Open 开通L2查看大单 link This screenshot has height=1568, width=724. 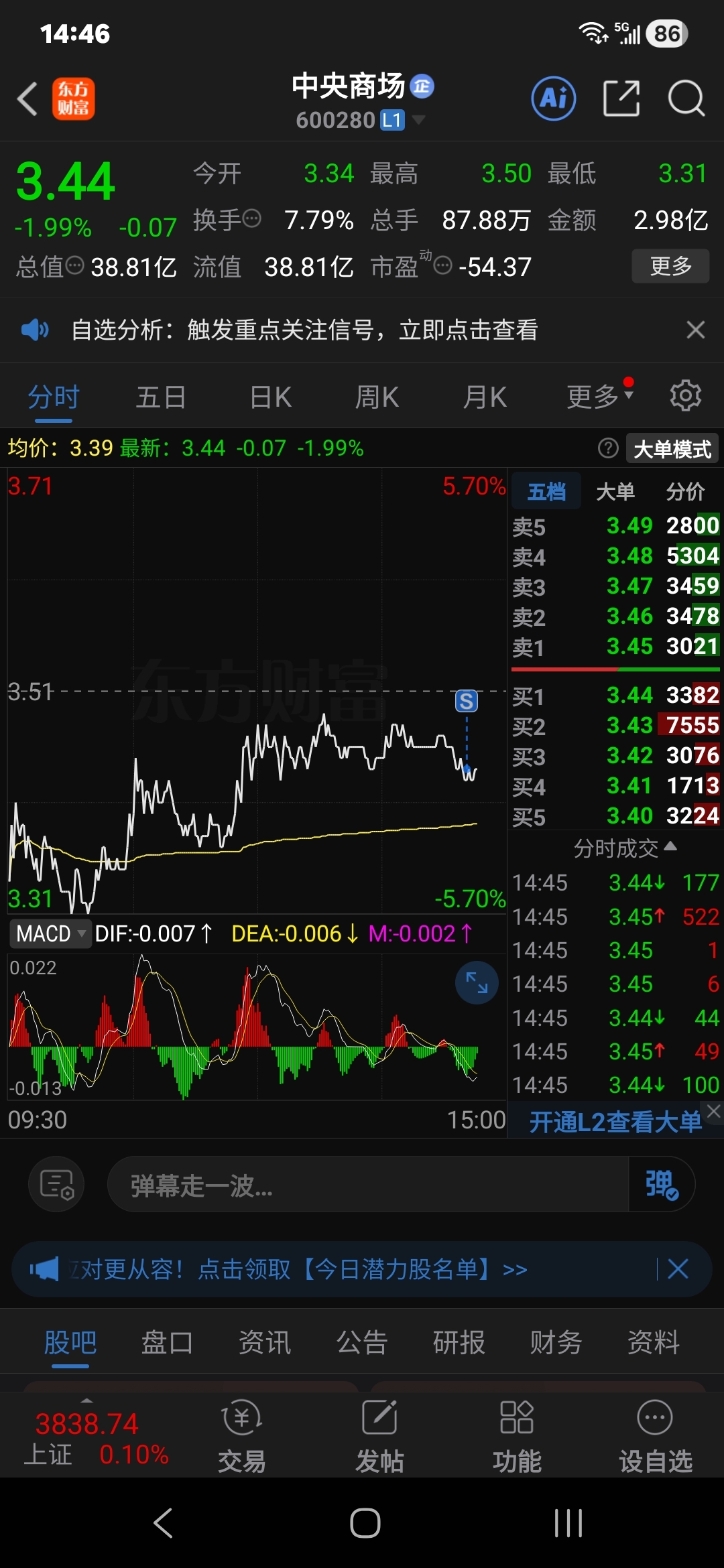(x=615, y=1122)
